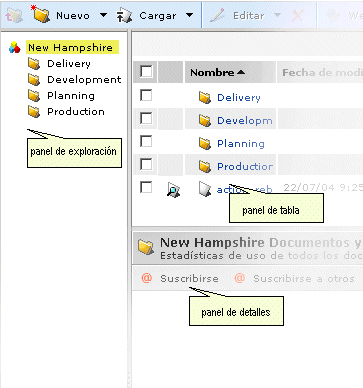This screenshot has height=388, width=363.
Task: Toggle the select-all checkbox in table header
Action: point(146,71)
